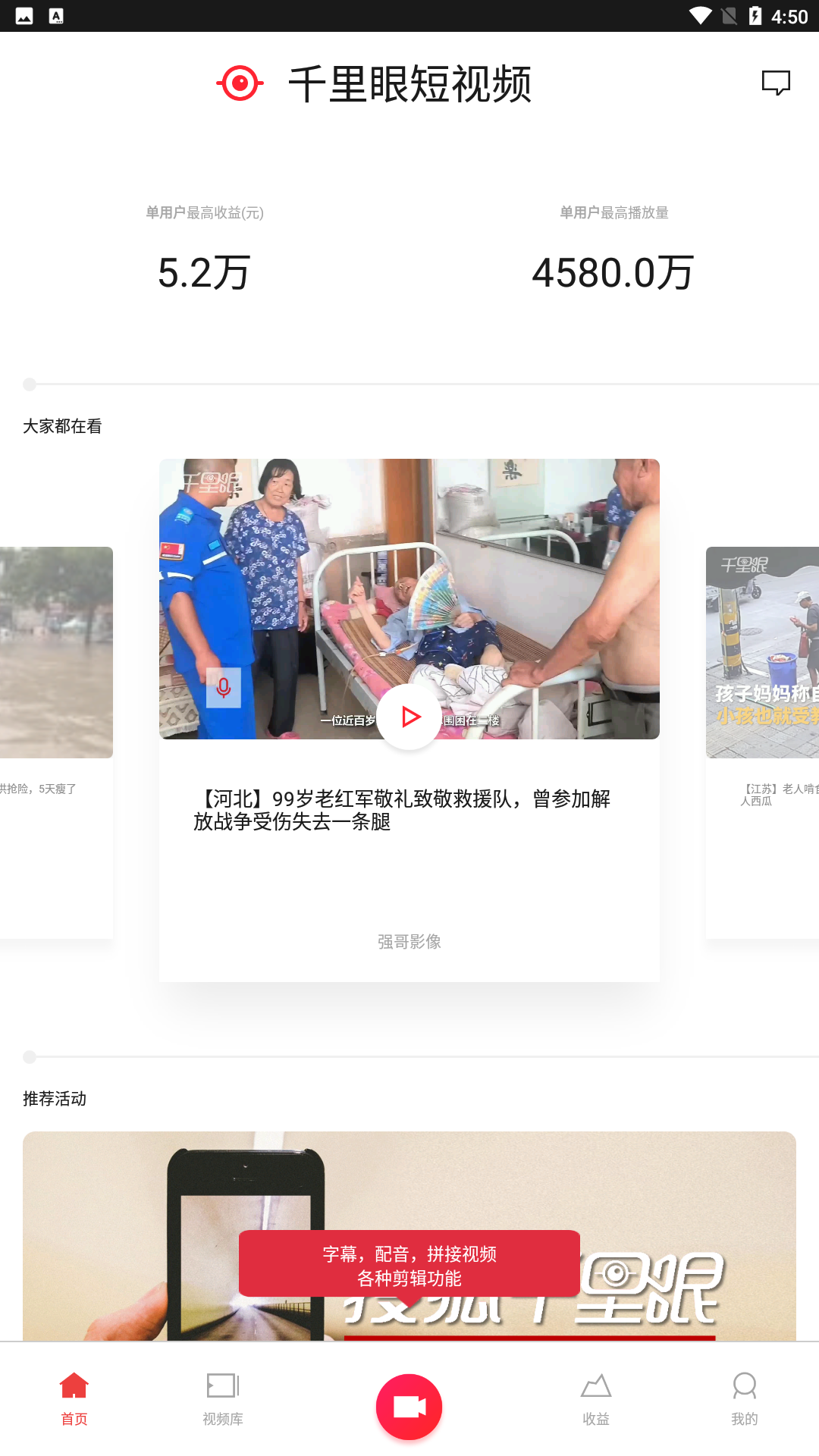Viewport: 819px width, 1456px height.
Task: Tap the author name 强哥影像
Action: click(409, 942)
